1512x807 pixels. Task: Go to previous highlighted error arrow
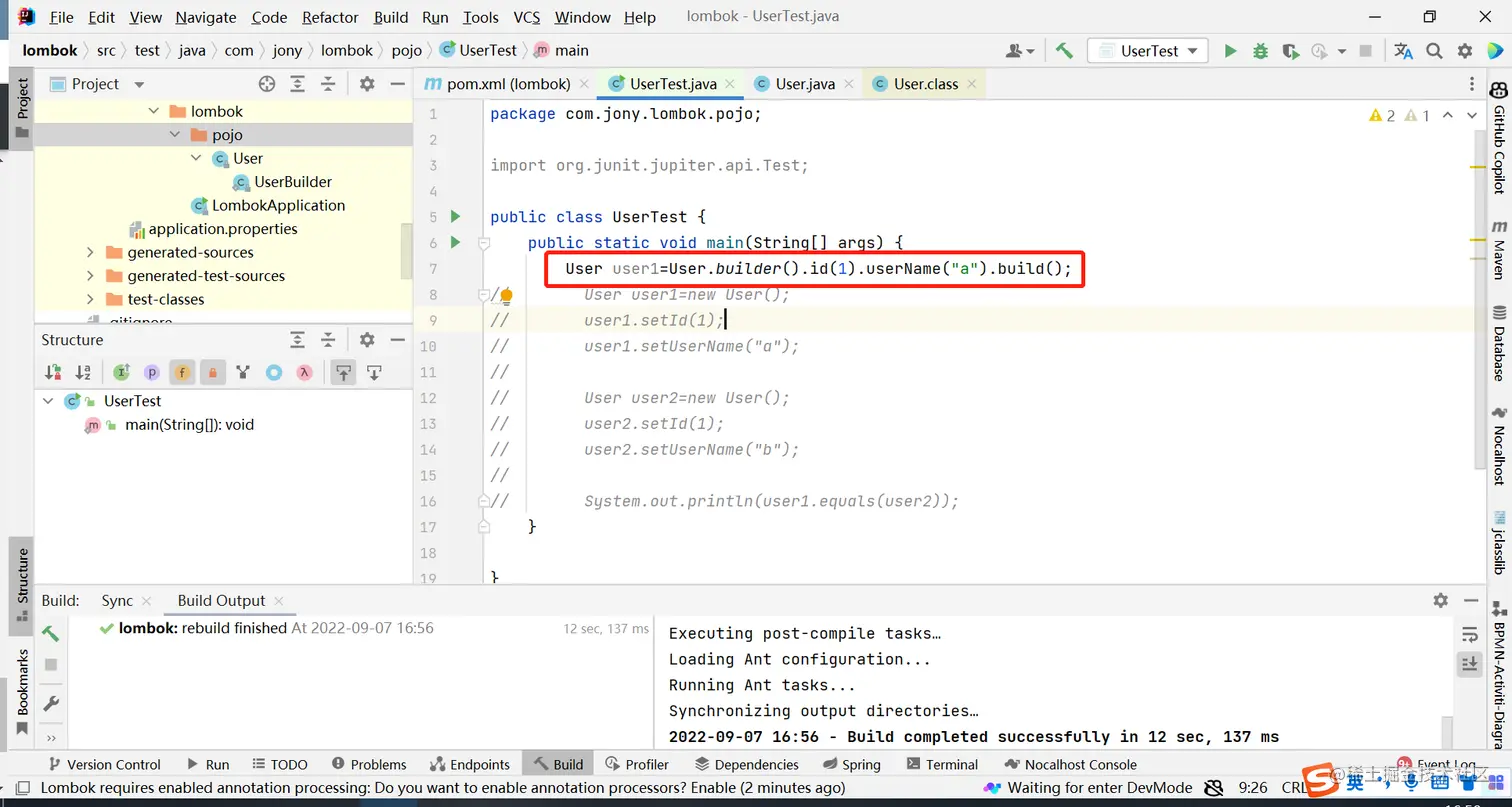1449,116
